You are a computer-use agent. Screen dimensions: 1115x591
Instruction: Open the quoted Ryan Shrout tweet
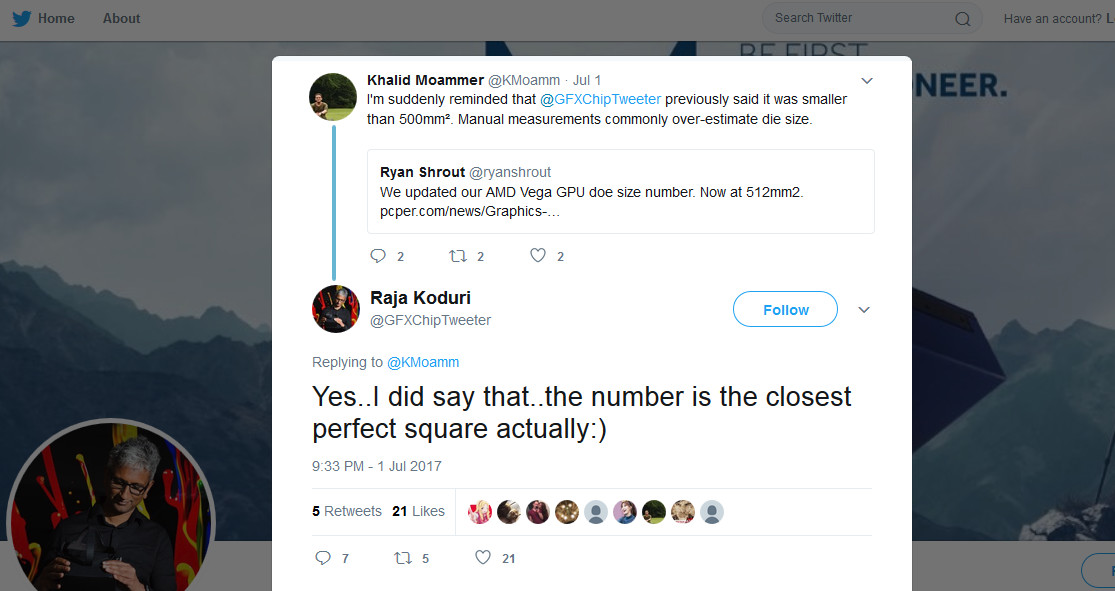620,191
